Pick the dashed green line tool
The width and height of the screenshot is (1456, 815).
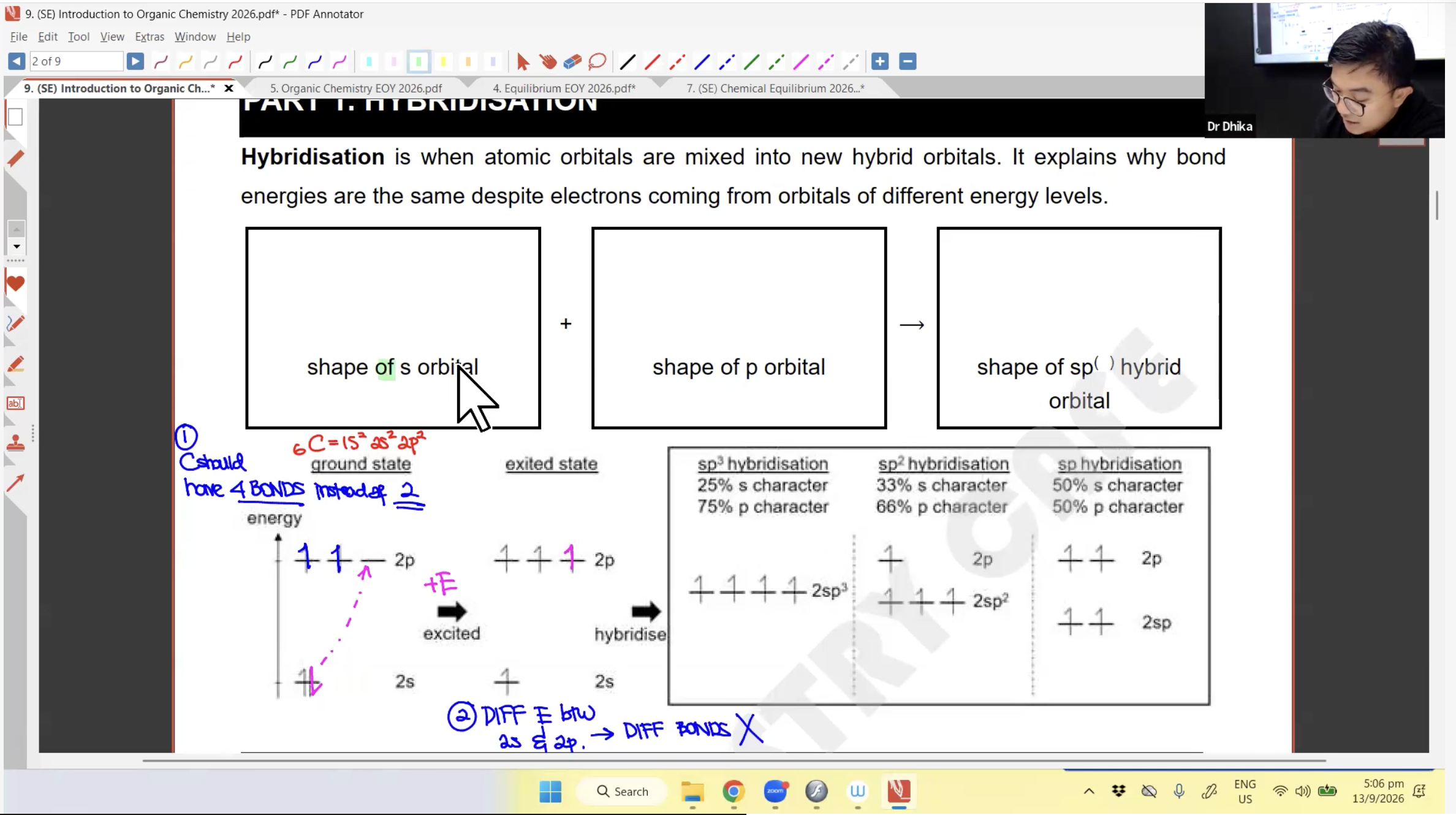(776, 61)
